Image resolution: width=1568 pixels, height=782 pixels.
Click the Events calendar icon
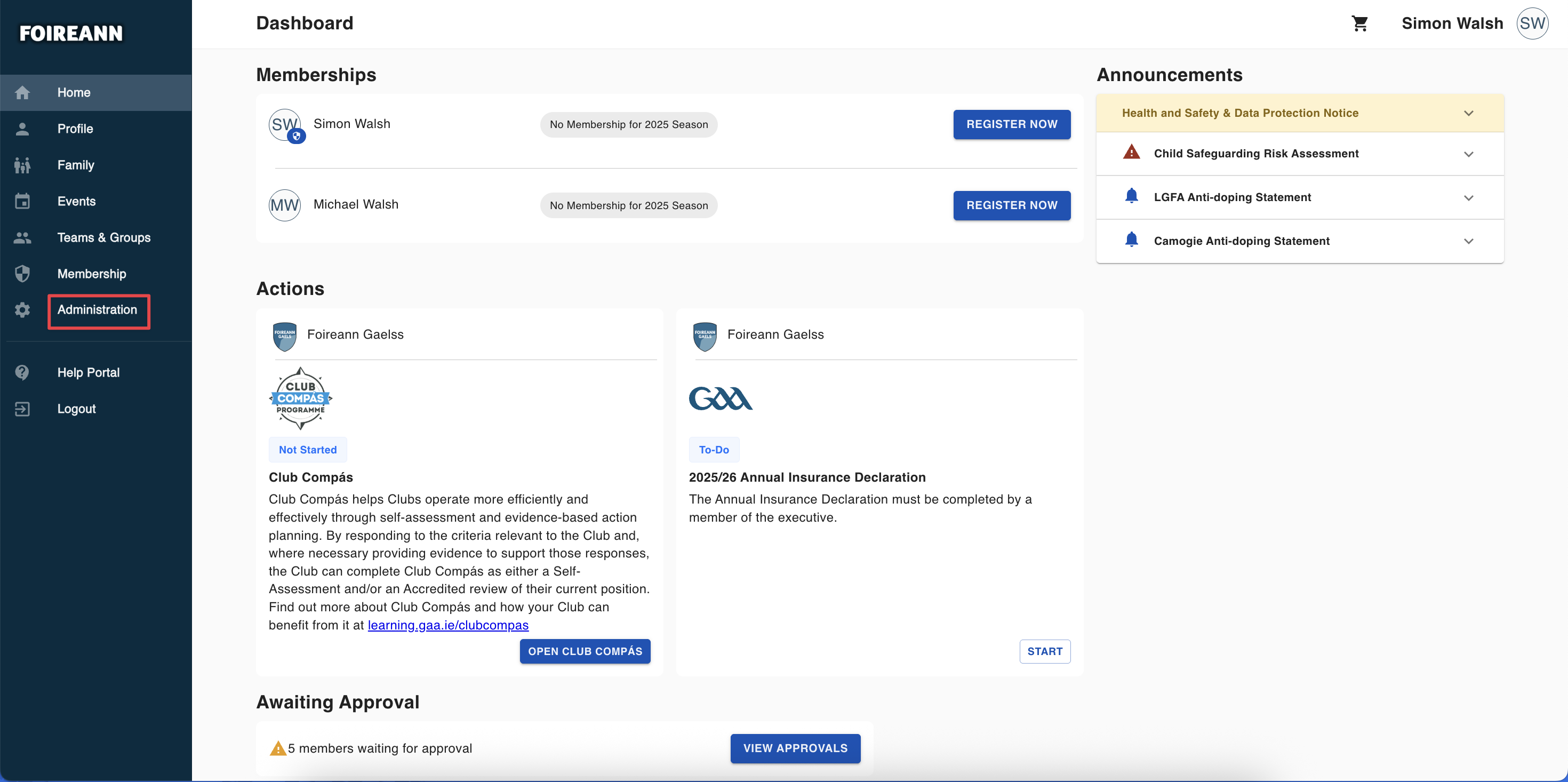pyautogui.click(x=22, y=201)
